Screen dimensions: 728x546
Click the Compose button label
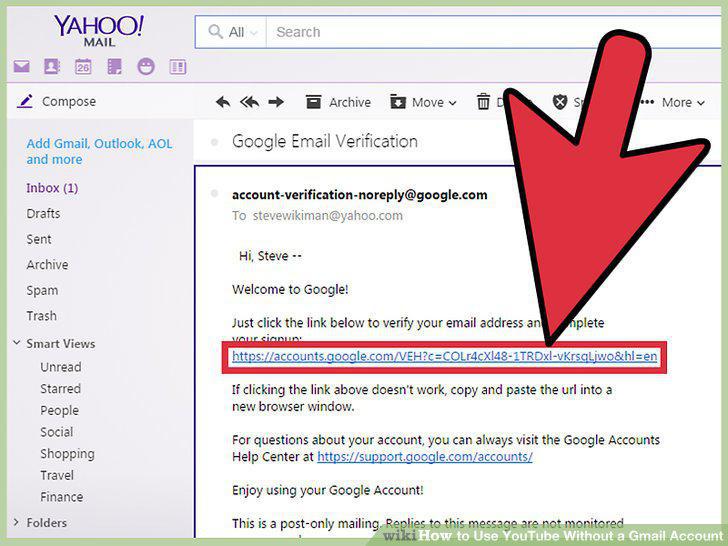point(69,101)
